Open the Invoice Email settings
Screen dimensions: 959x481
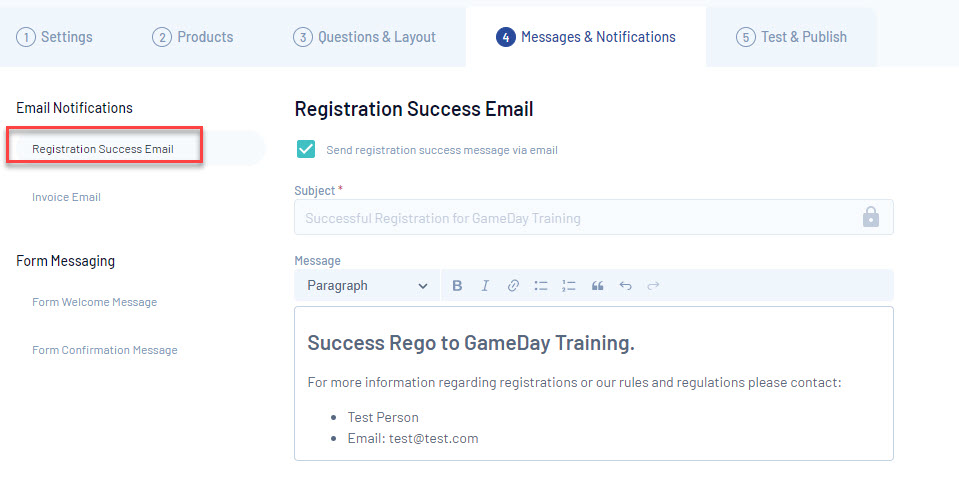tap(66, 197)
